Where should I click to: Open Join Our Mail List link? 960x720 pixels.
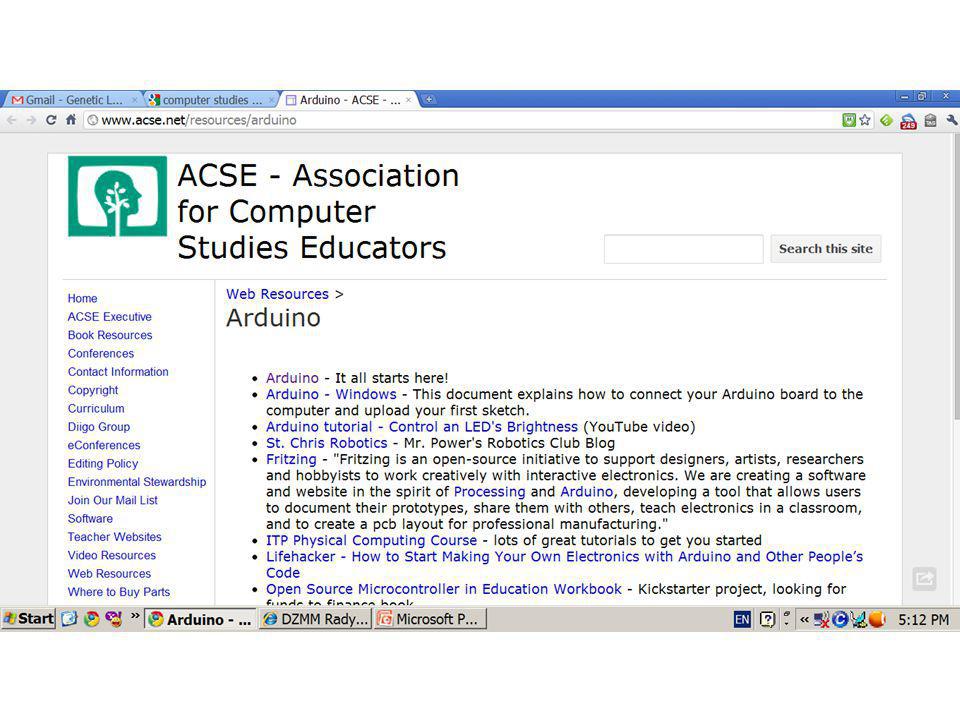[113, 500]
